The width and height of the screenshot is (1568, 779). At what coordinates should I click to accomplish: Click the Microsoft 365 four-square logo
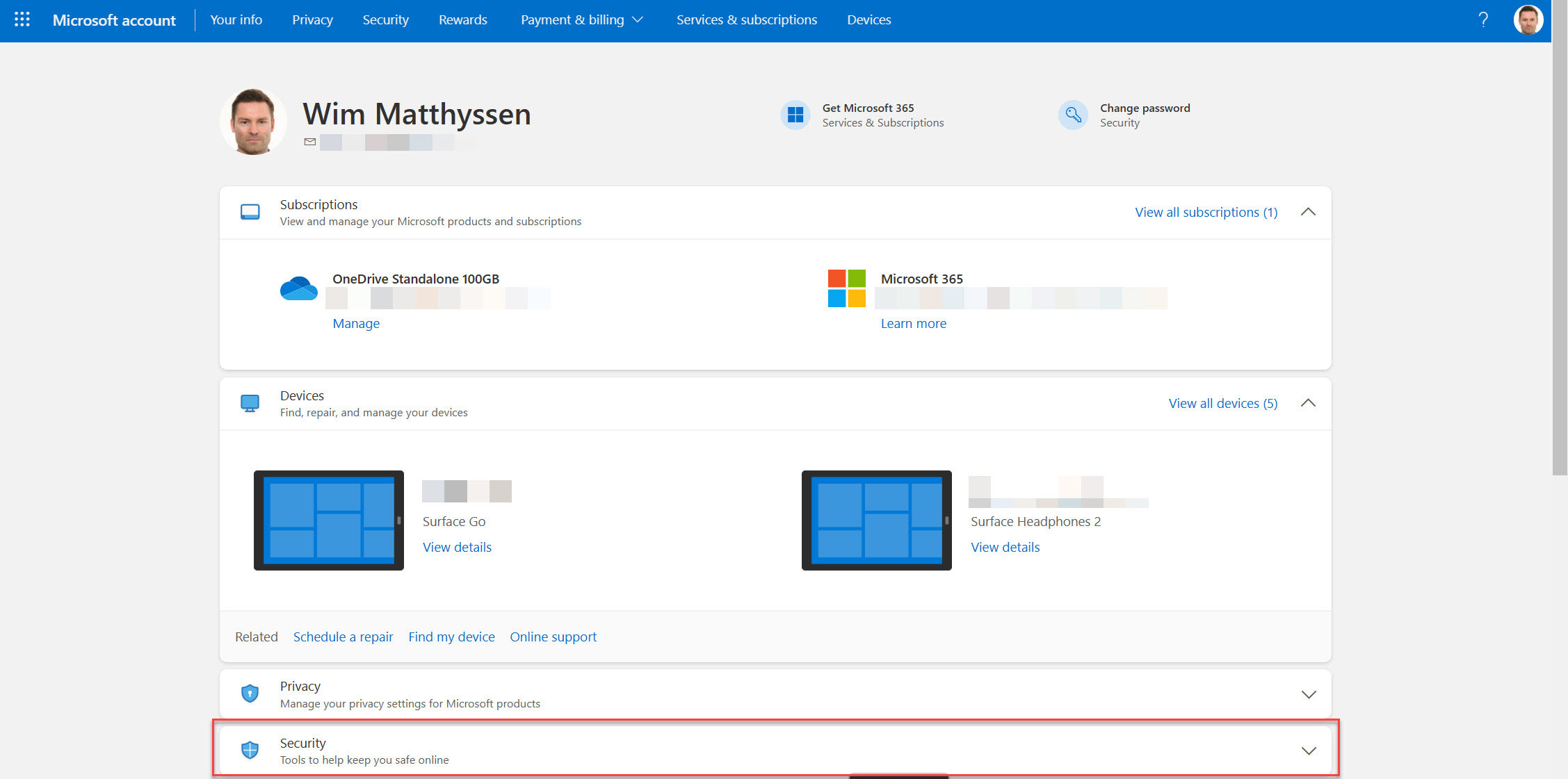(x=846, y=288)
